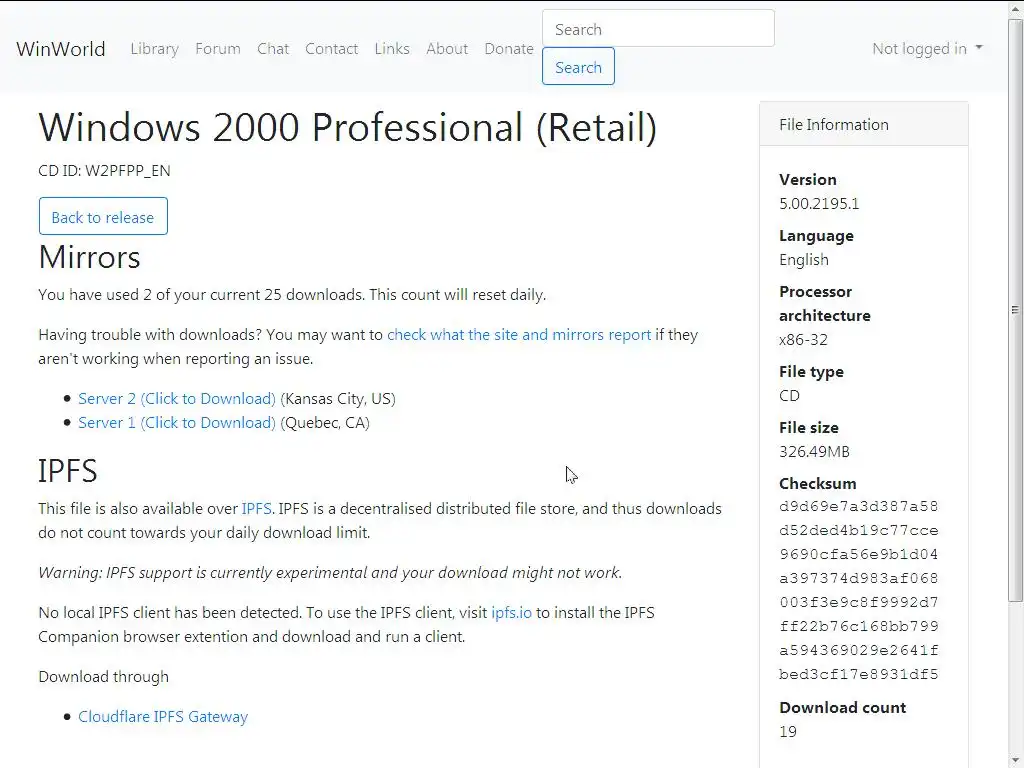The height and width of the screenshot is (768, 1024).
Task: Download from Server 1 Quebec
Action: (x=177, y=423)
